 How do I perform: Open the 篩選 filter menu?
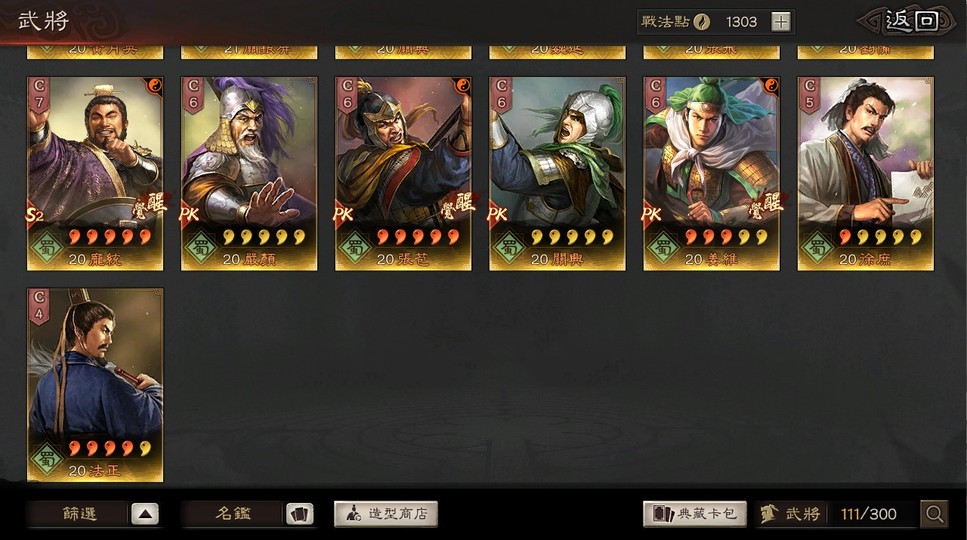click(80, 514)
